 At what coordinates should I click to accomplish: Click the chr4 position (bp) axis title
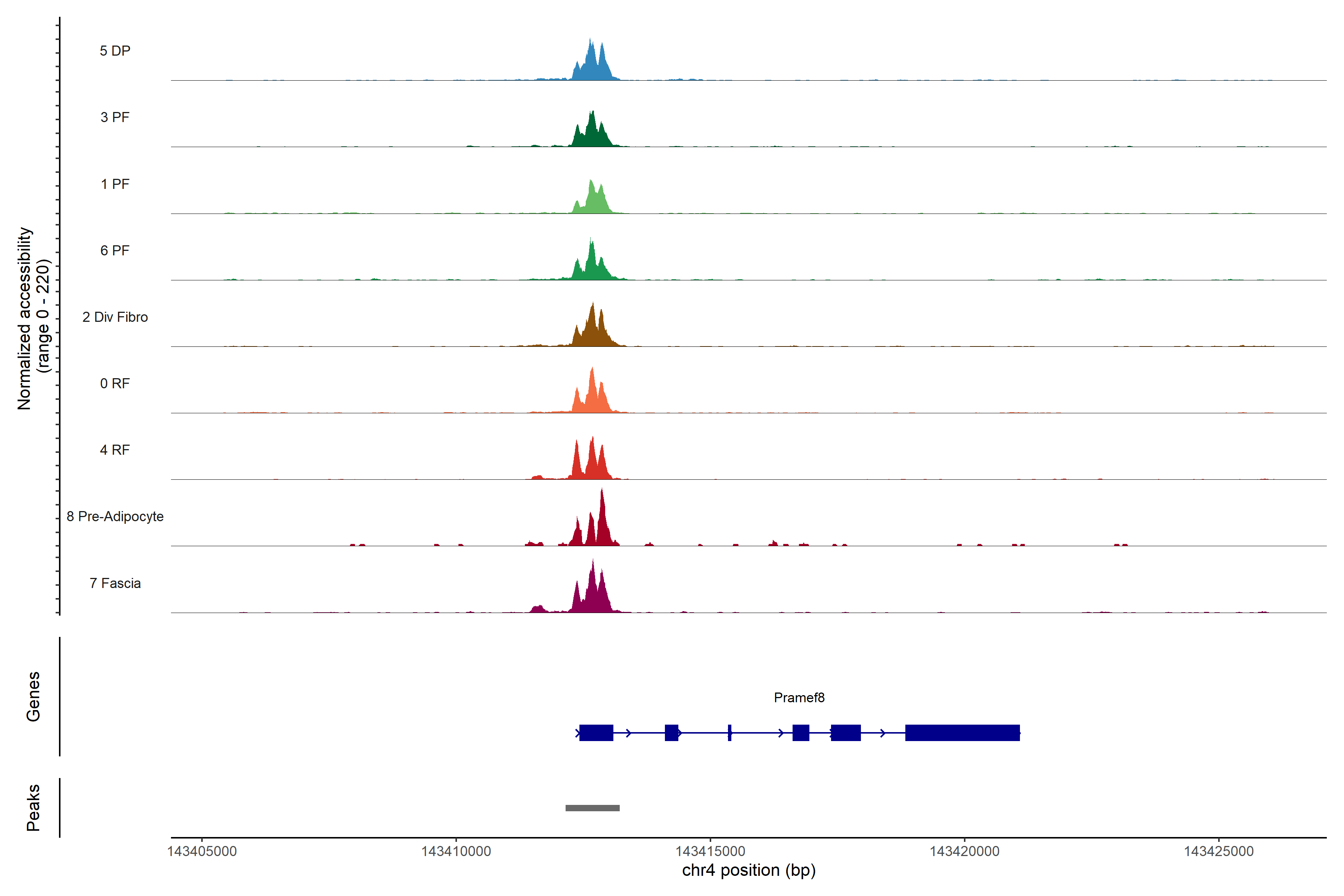[749, 870]
